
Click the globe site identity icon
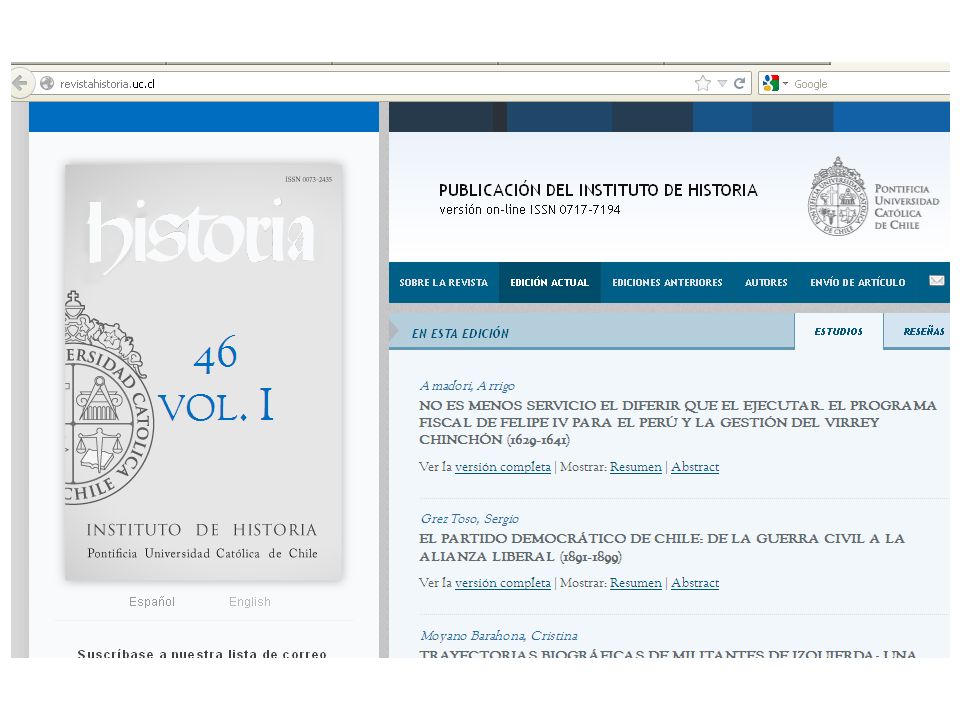pyautogui.click(x=47, y=83)
